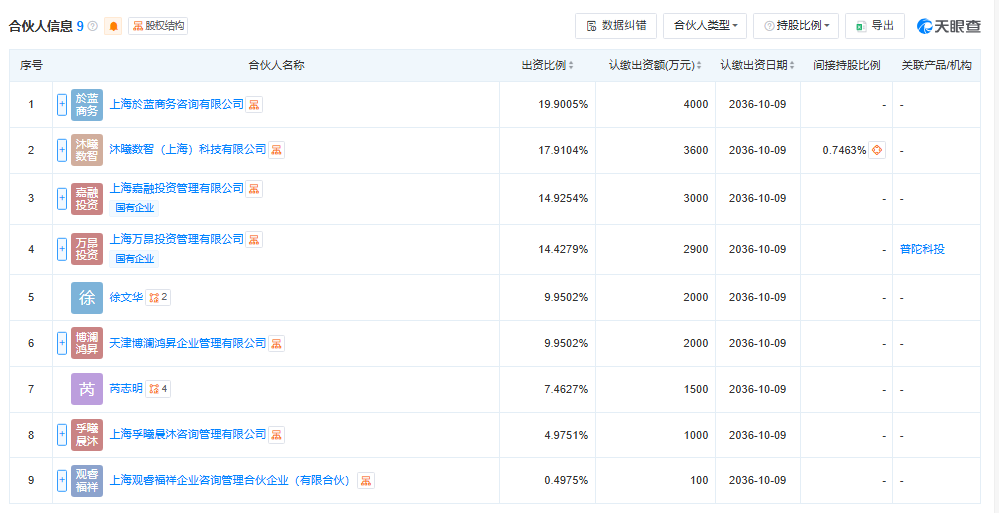
Task: Click the 0.7463% indirect holding value
Action: pos(844,150)
